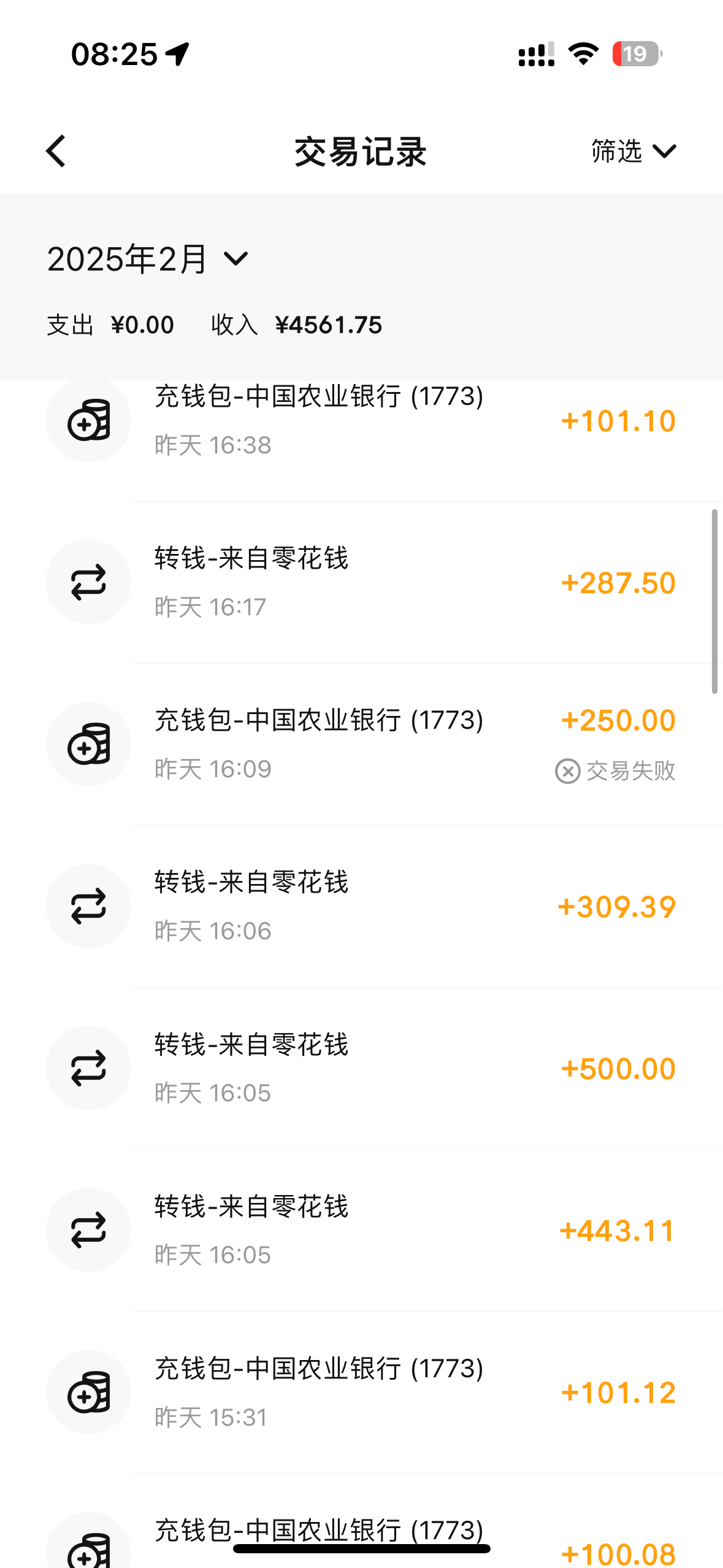This screenshot has height=1568, width=723.
Task: Click the vertical scrollbar indicator
Action: [714, 601]
